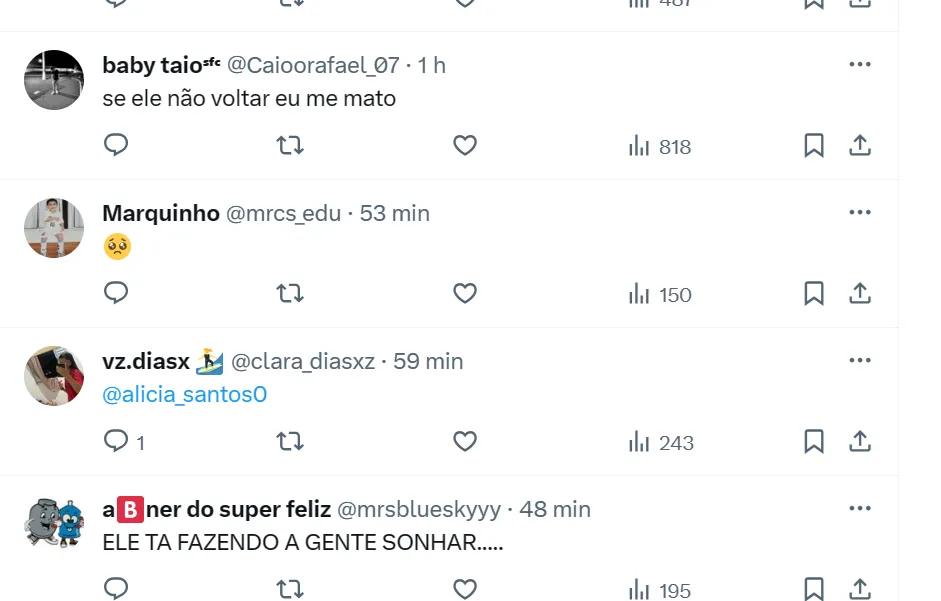View analytics showing 818 views
Viewport: 941px width, 601px height.
[660, 147]
